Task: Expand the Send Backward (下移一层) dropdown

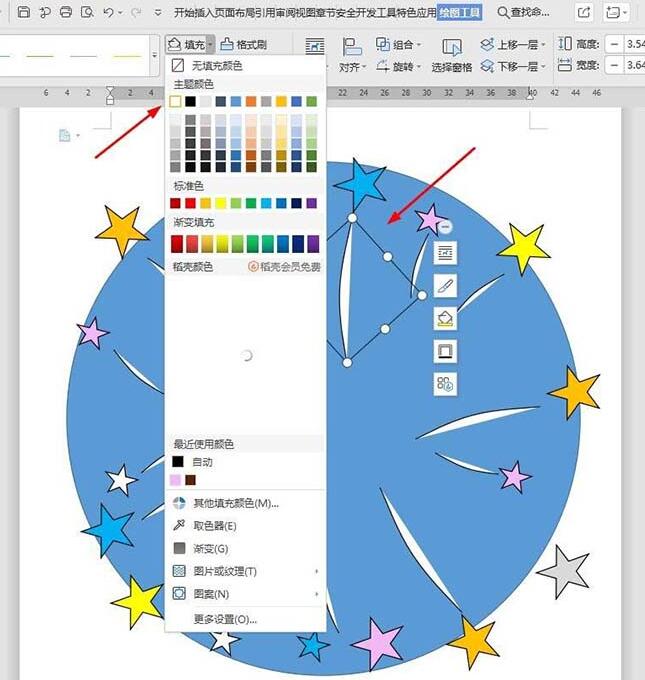Action: (x=544, y=66)
